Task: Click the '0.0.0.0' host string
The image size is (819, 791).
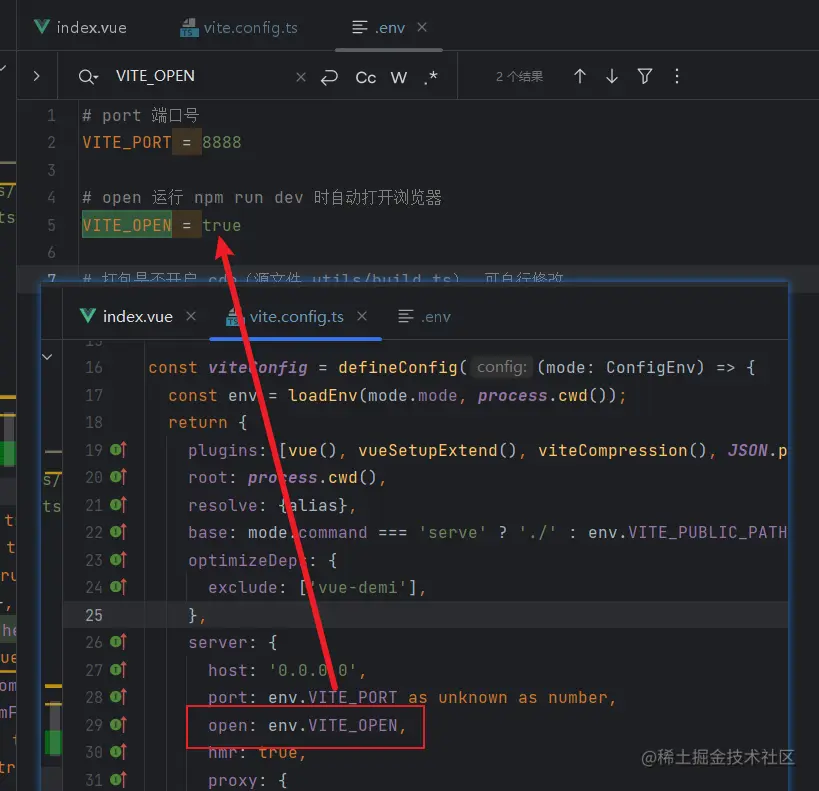Action: pos(313,670)
